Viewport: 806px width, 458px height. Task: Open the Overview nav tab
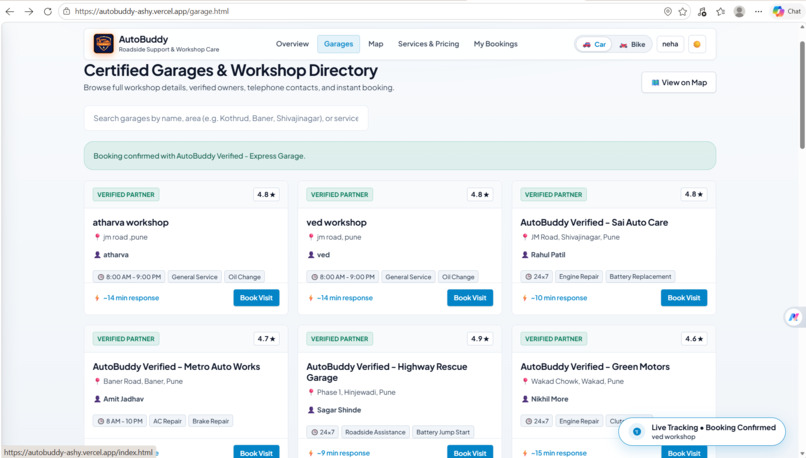(x=292, y=44)
